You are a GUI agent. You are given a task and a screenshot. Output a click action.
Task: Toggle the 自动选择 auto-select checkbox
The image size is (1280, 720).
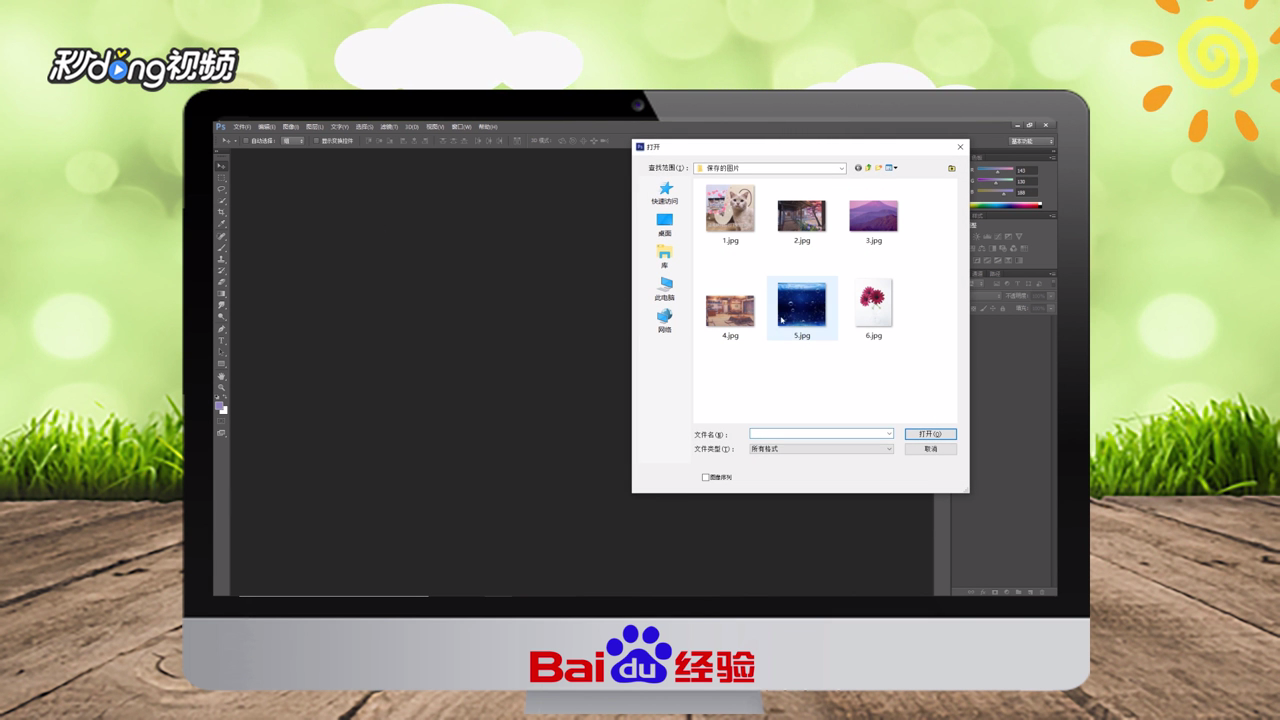point(245,141)
